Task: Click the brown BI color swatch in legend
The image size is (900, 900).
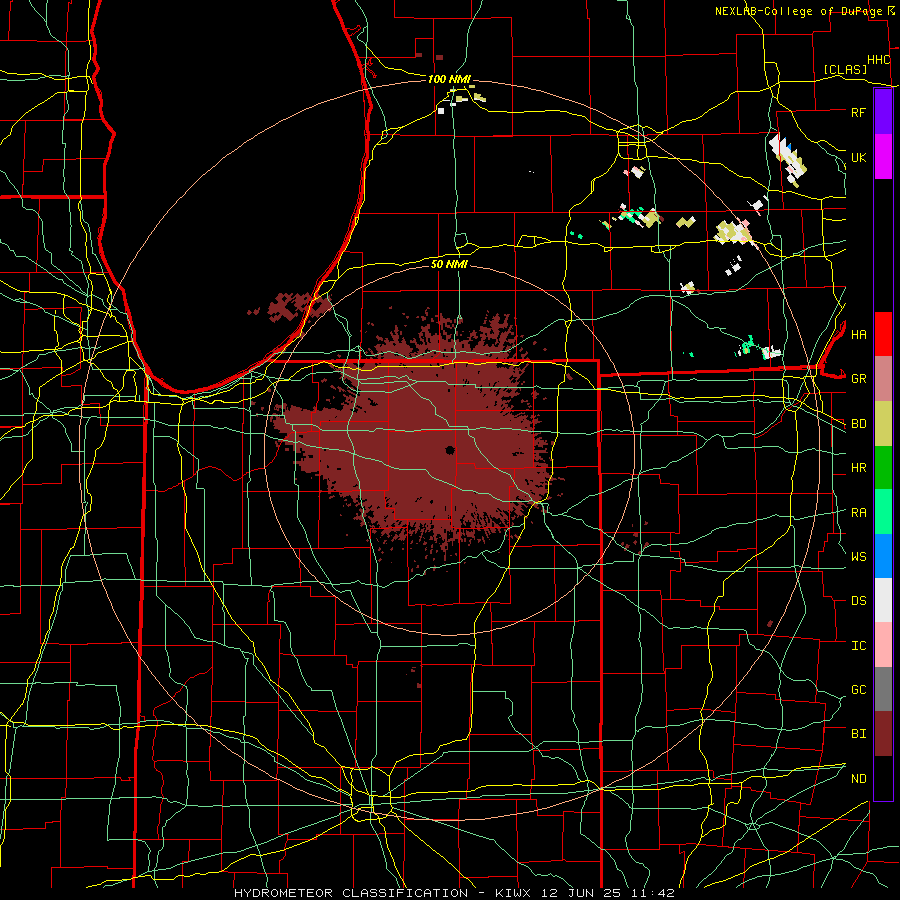Action: 883,734
